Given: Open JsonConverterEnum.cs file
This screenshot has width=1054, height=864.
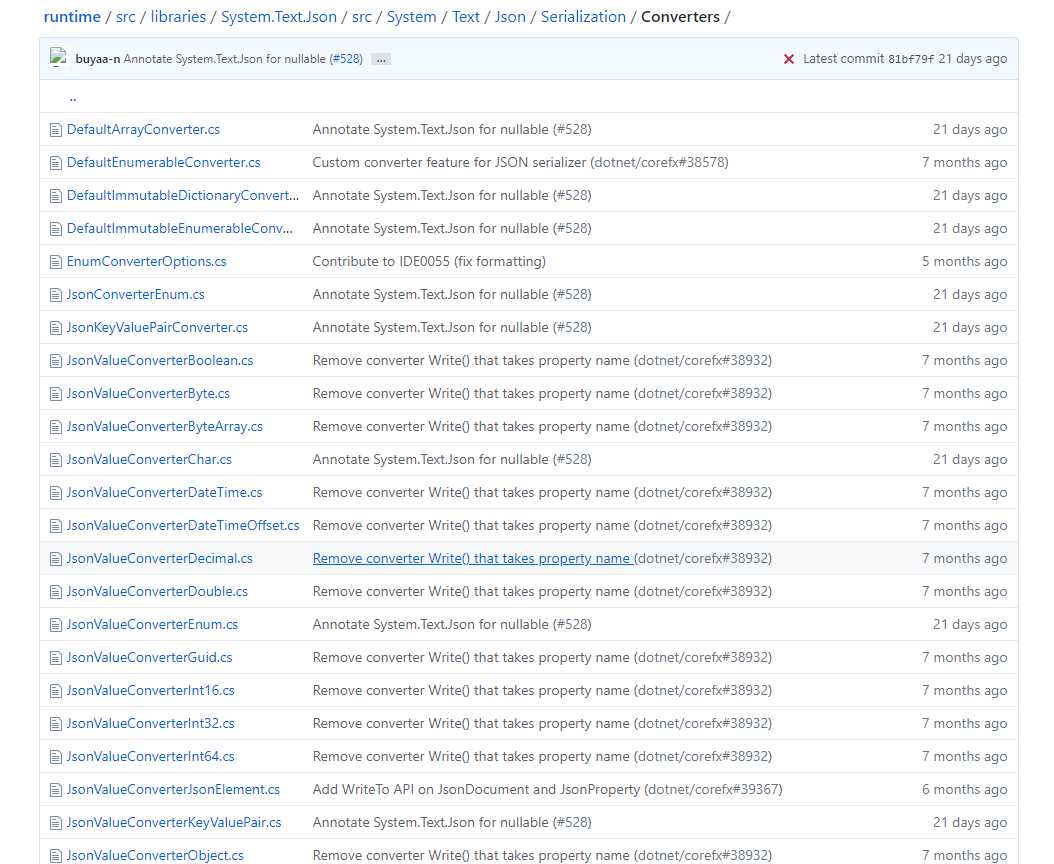Looking at the screenshot, I should pos(136,294).
